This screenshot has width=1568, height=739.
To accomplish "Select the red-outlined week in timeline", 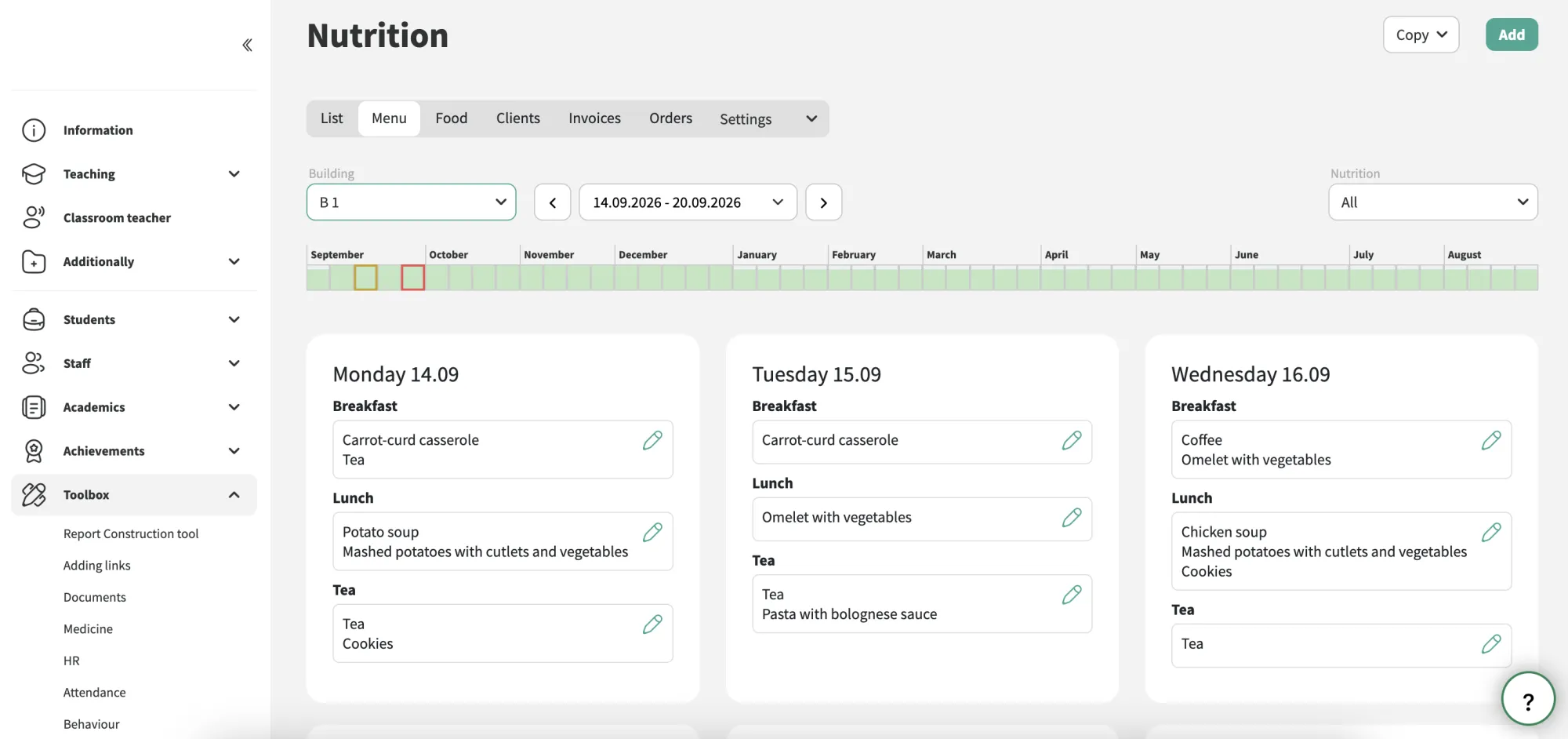I will tap(413, 278).
